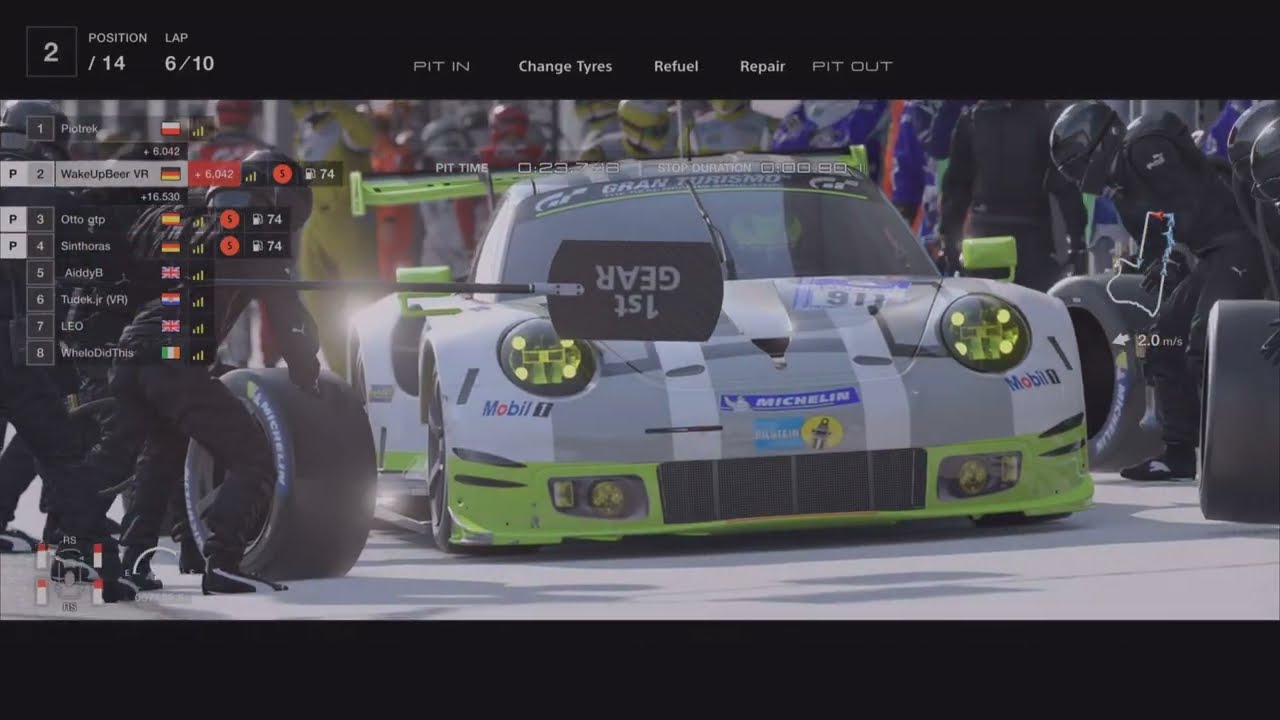
Task: Select driver WheloDidThis in the leaderboard
Action: 97,354
